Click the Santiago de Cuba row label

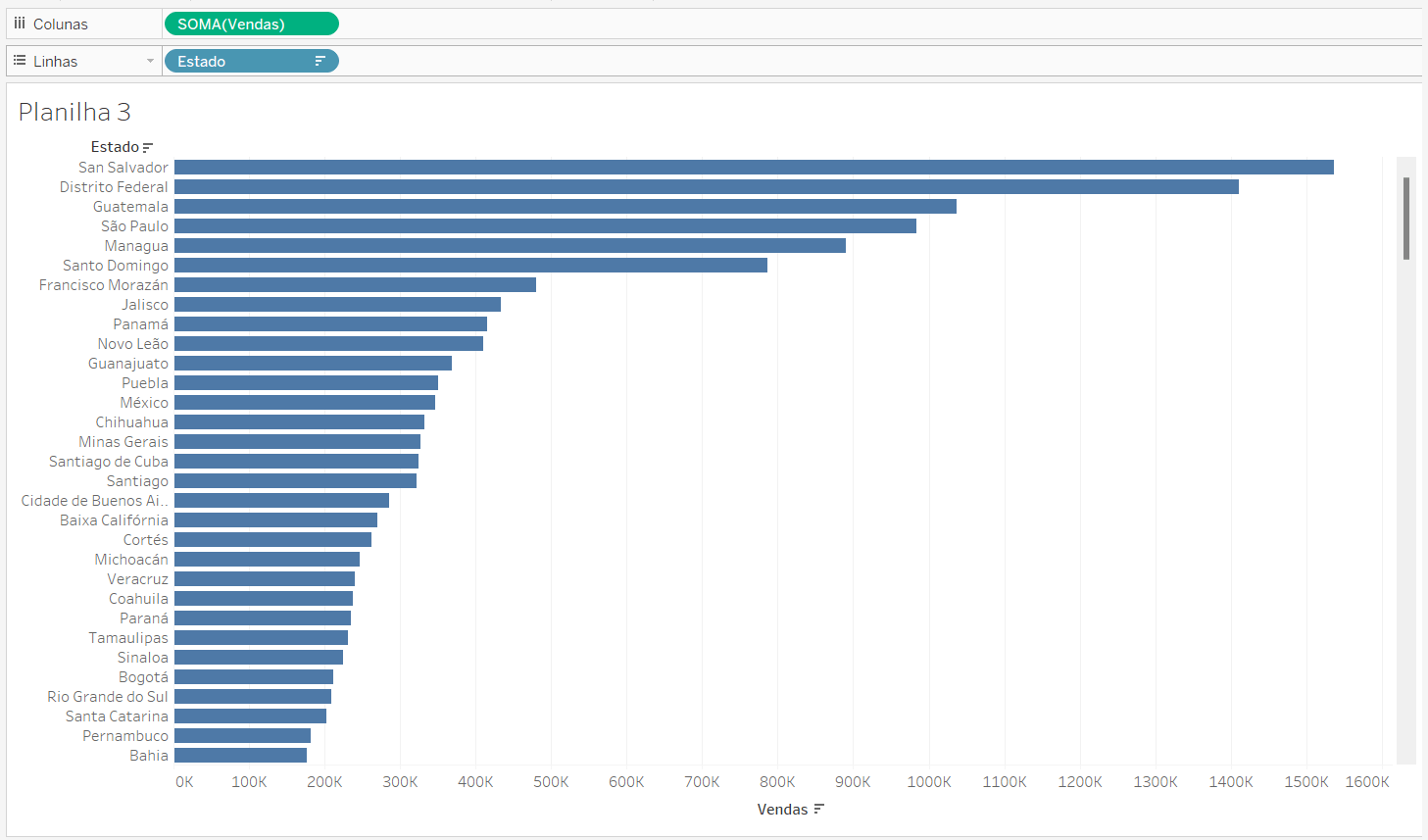[109, 462]
